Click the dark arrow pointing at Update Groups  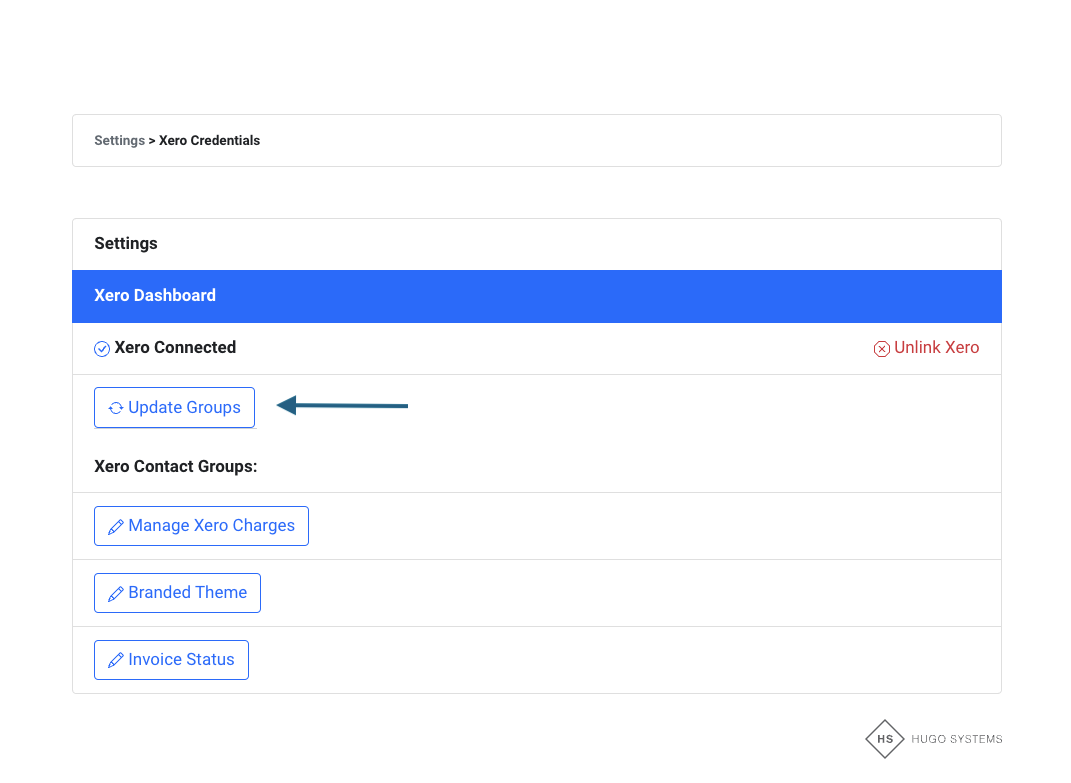coord(342,405)
